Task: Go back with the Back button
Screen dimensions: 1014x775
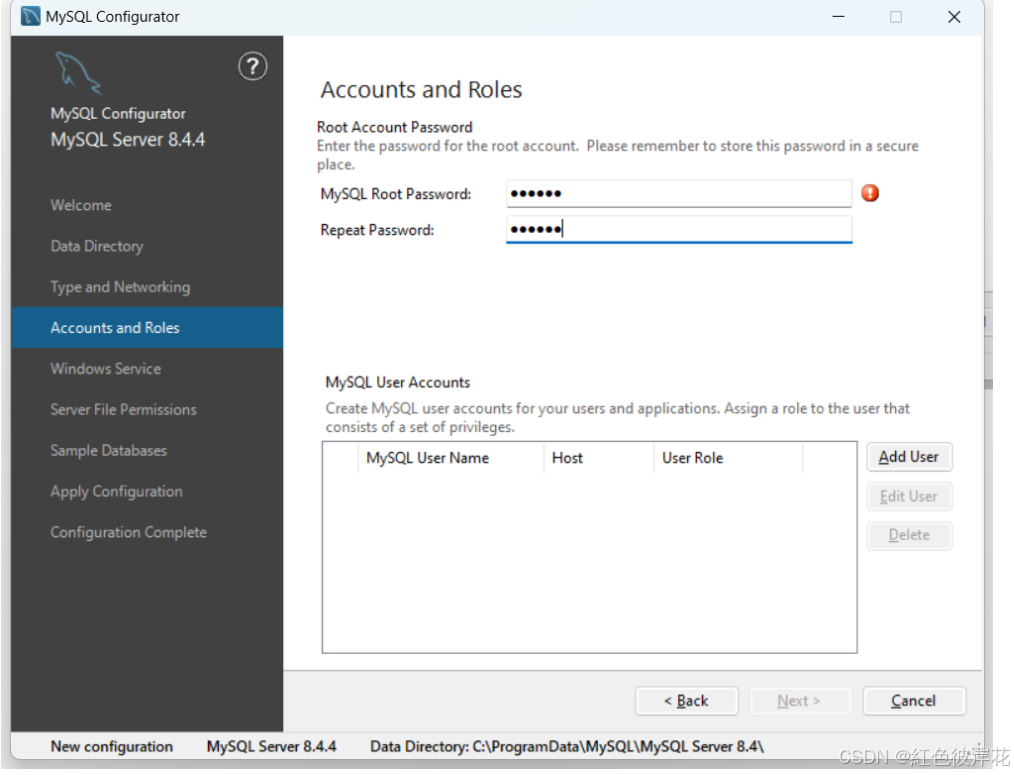Action: click(686, 701)
